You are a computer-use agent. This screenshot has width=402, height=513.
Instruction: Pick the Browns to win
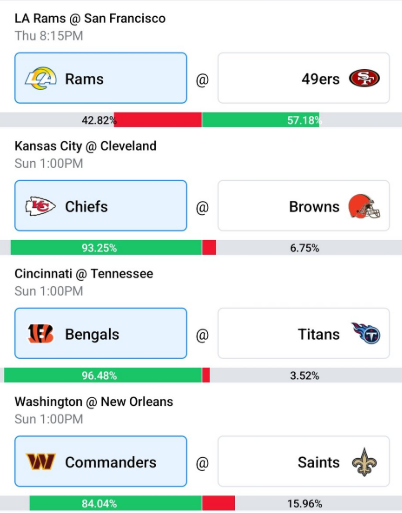(304, 206)
